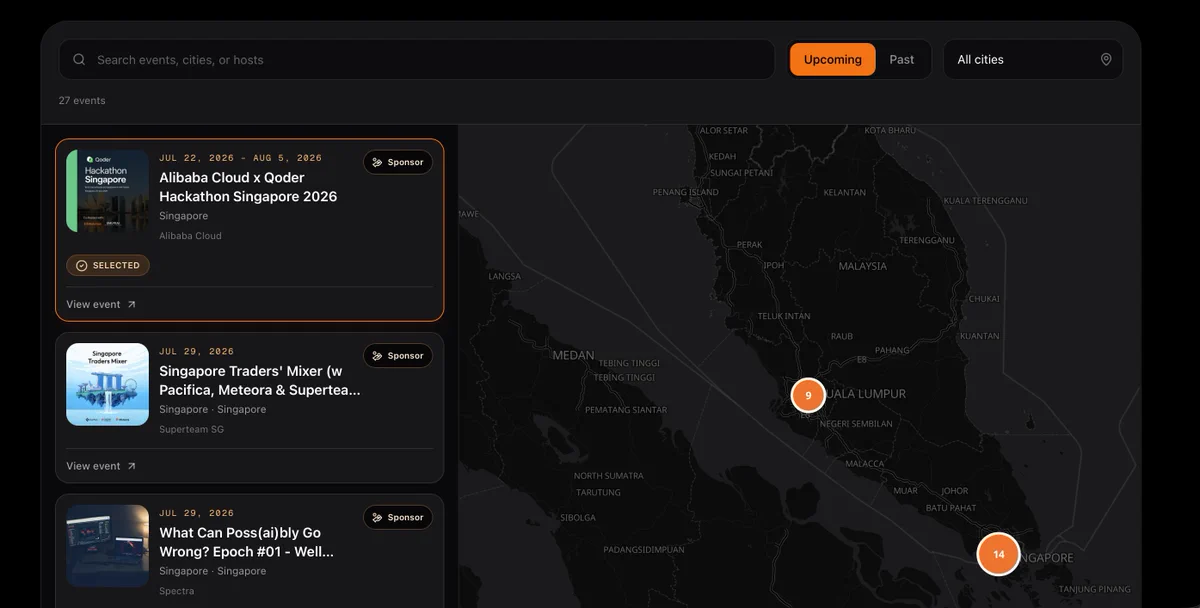
Task: Click the 9-event cluster marker near Kuala Lumpur
Action: point(808,395)
